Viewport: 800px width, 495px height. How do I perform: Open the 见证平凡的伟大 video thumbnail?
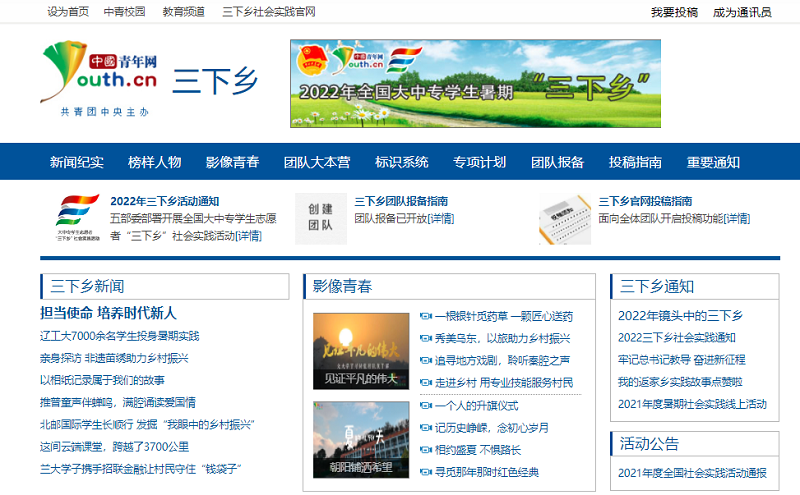[x=361, y=350]
